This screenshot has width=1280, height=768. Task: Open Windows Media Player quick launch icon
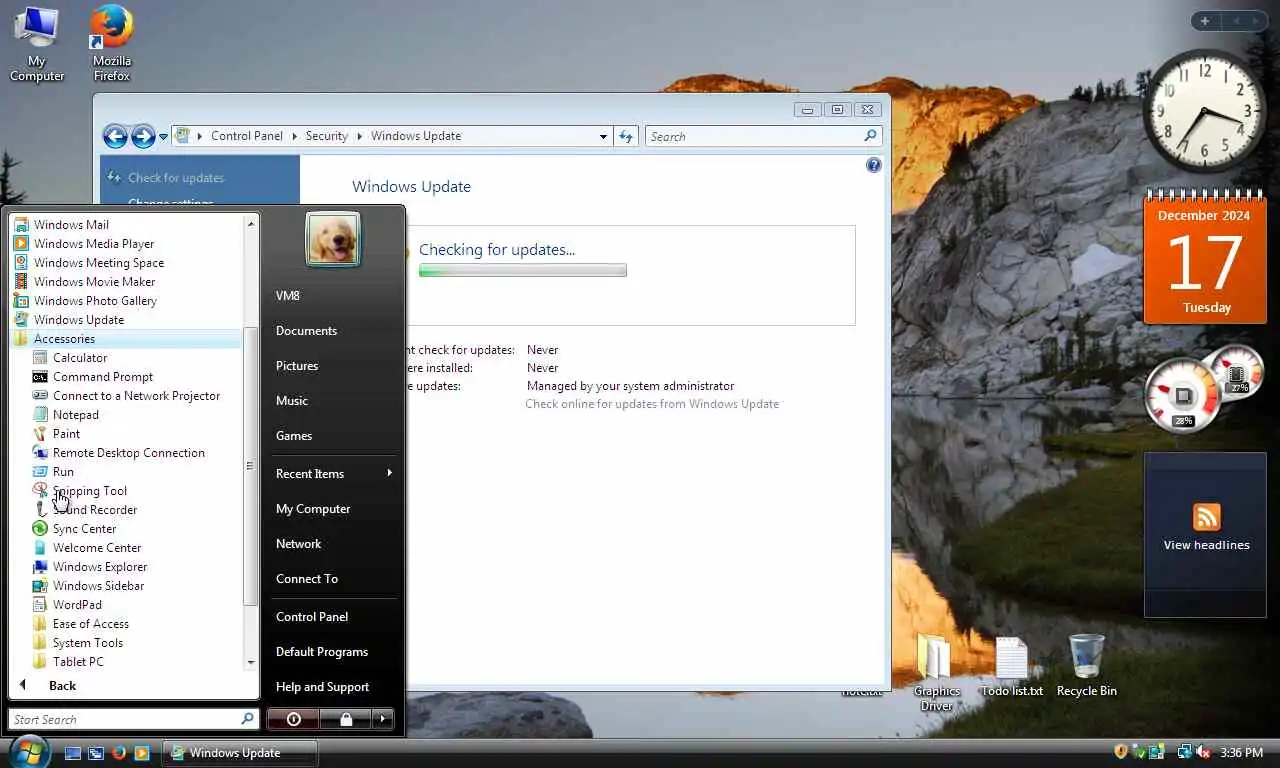[x=142, y=753]
